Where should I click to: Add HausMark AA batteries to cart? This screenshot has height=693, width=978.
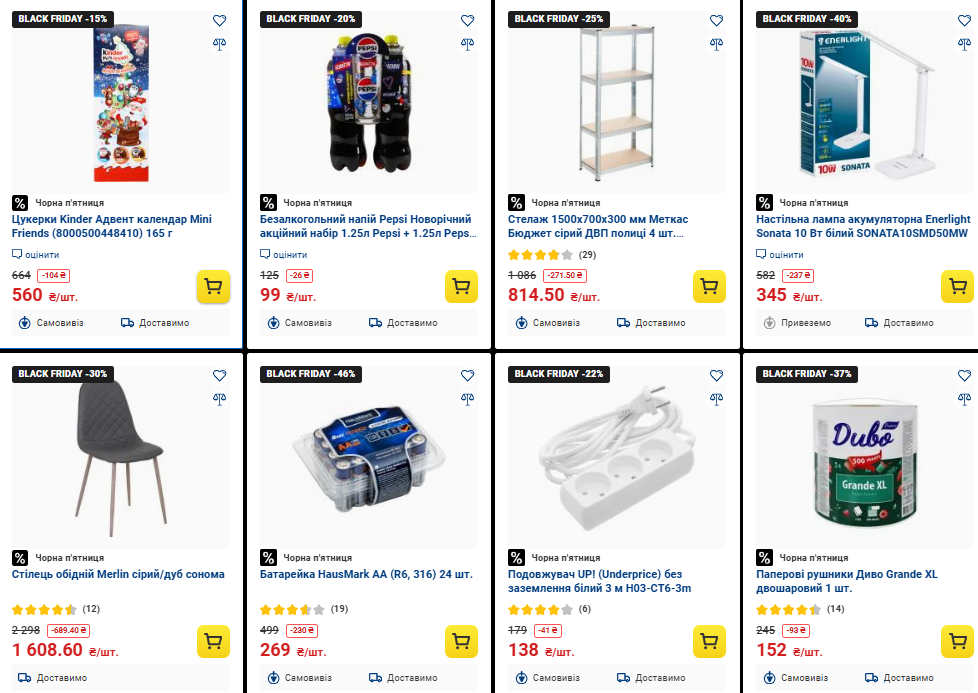point(461,641)
